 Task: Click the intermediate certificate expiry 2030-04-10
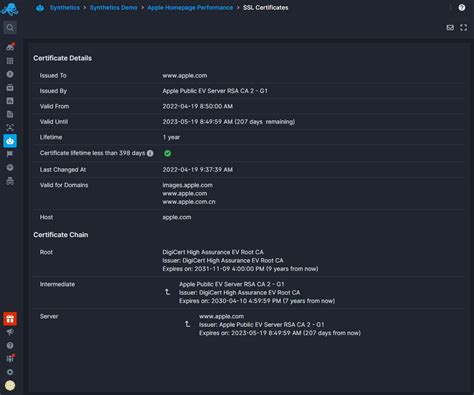[257, 301]
